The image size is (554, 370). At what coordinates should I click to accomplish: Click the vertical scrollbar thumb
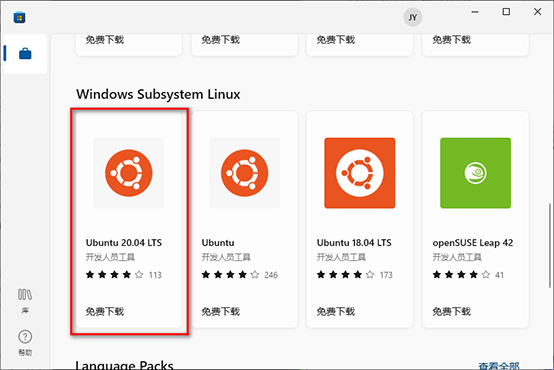coord(549,245)
